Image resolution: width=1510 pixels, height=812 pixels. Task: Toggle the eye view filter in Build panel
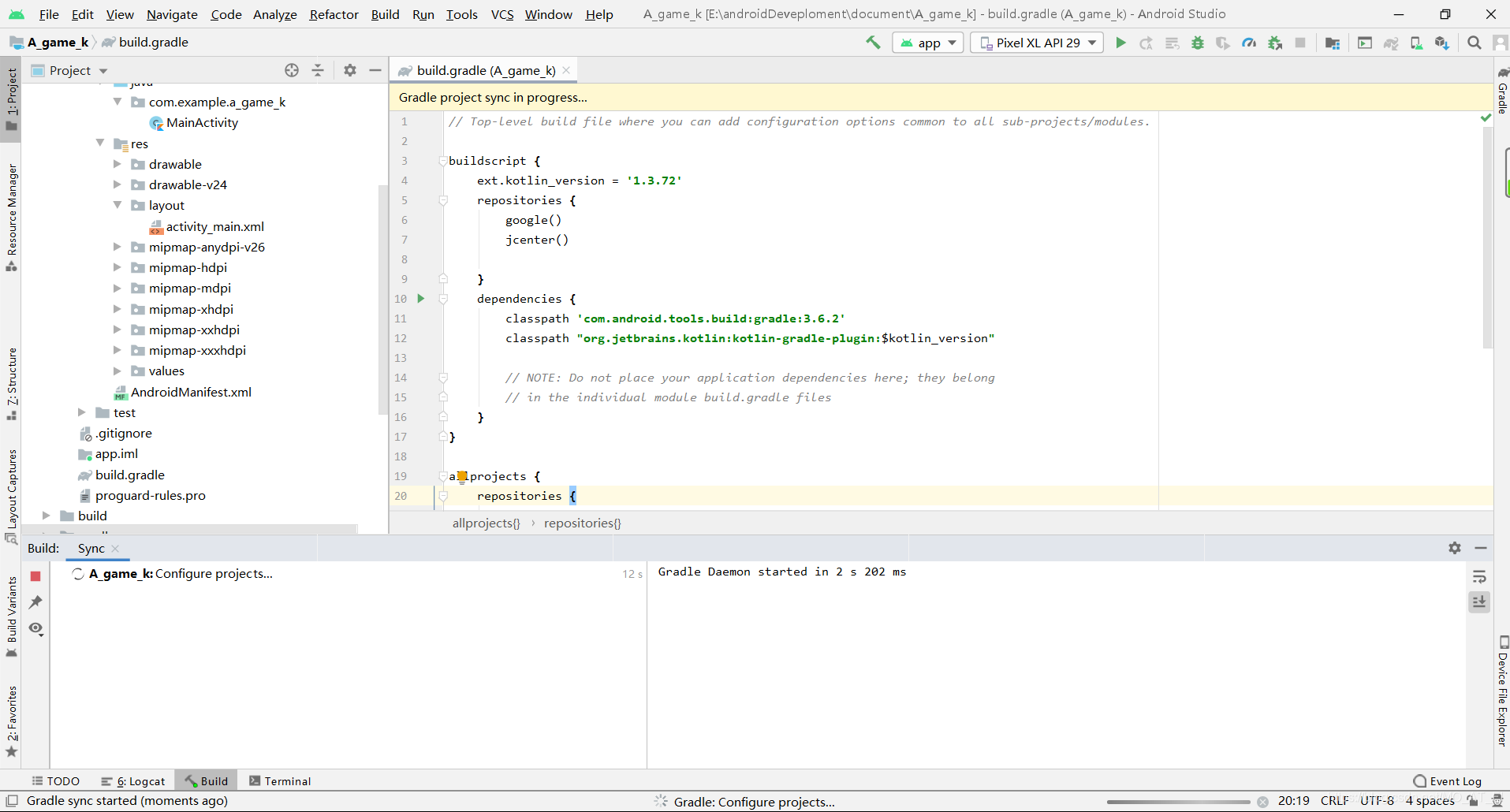(x=35, y=628)
